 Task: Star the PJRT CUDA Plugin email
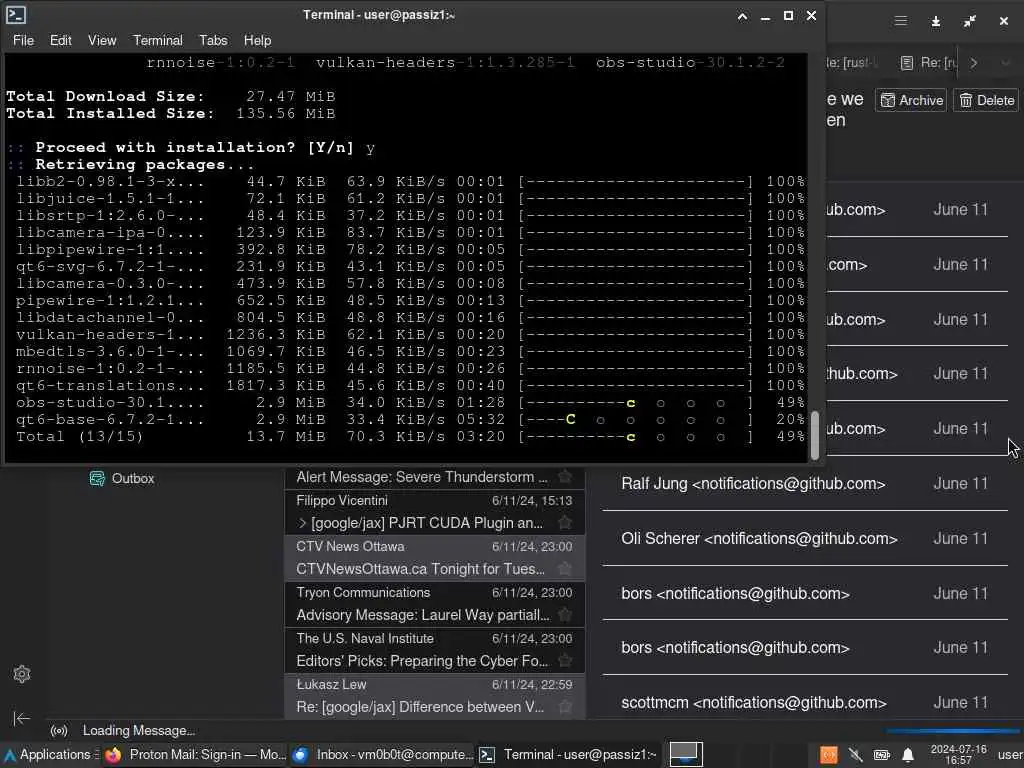[x=565, y=523]
